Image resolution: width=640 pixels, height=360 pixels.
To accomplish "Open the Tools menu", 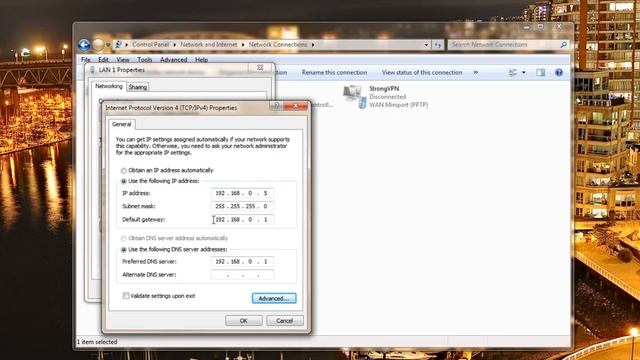I will 144,60.
